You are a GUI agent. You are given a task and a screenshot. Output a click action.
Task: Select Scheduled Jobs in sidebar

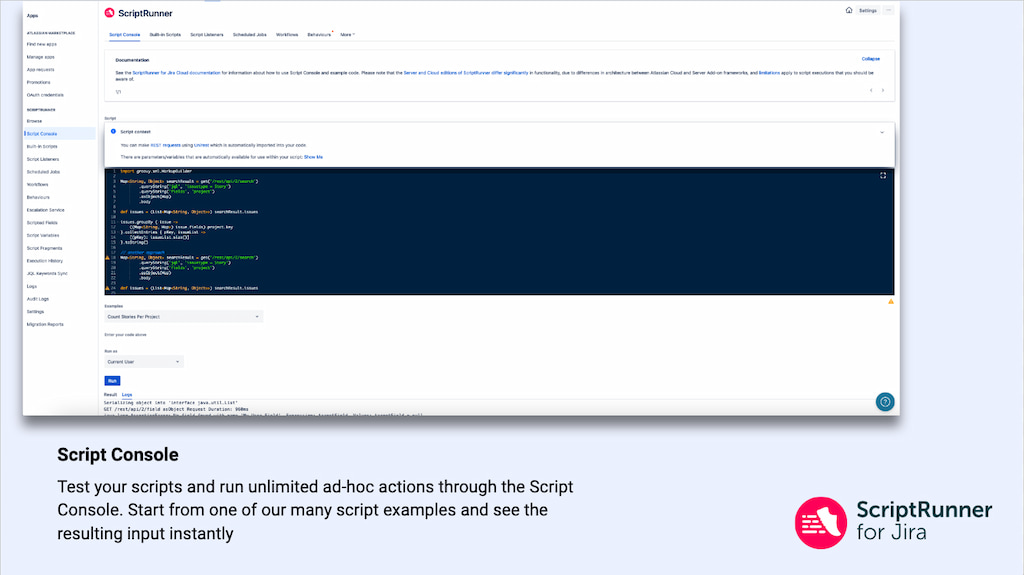click(x=43, y=172)
